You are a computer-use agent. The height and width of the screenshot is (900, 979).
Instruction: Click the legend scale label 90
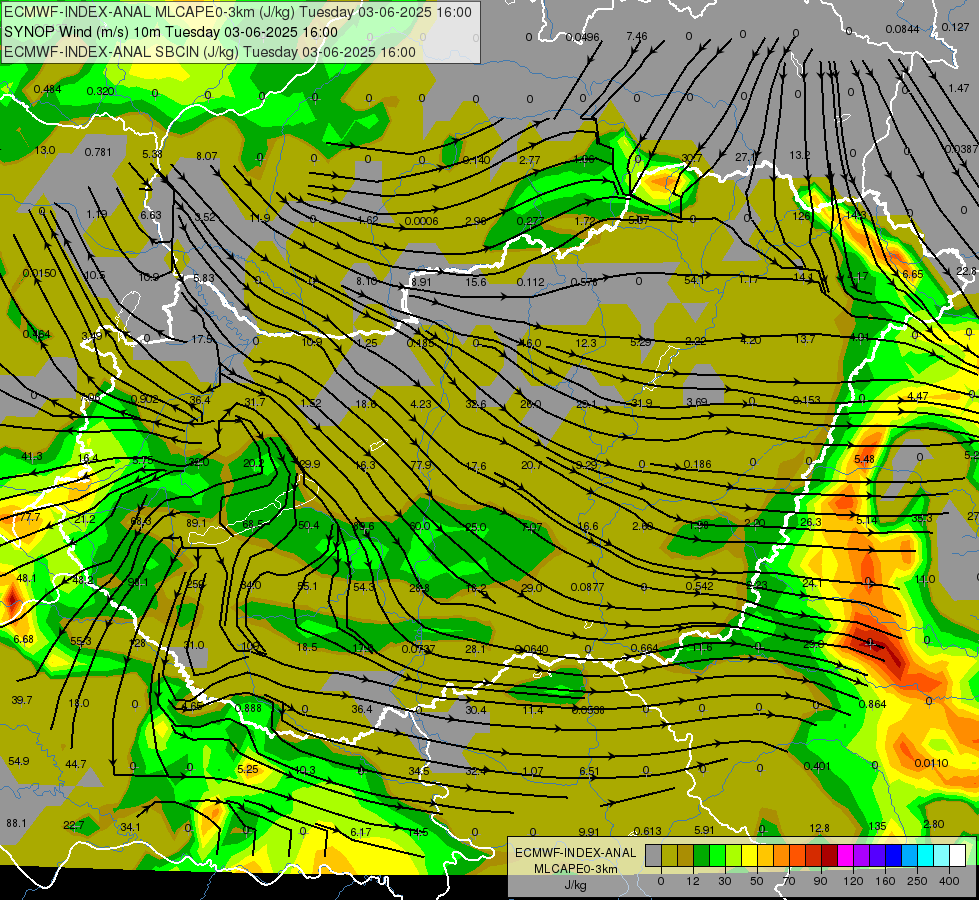821,881
